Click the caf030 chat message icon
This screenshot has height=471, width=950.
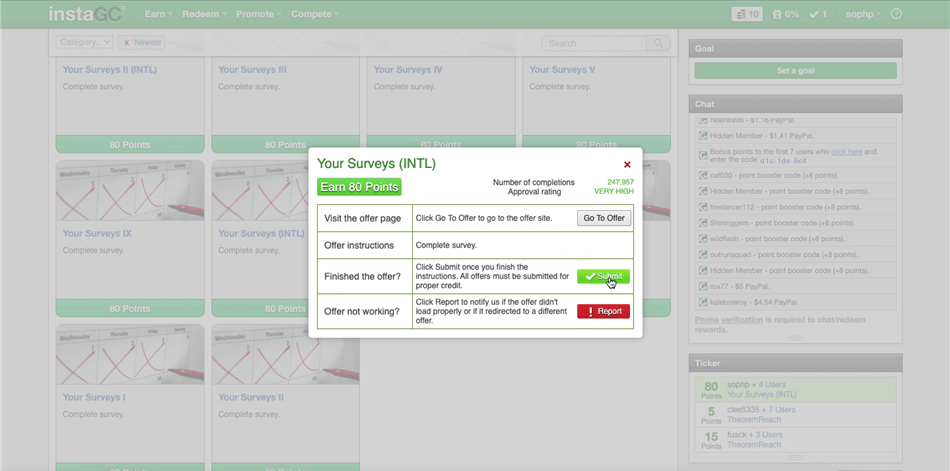click(x=703, y=175)
